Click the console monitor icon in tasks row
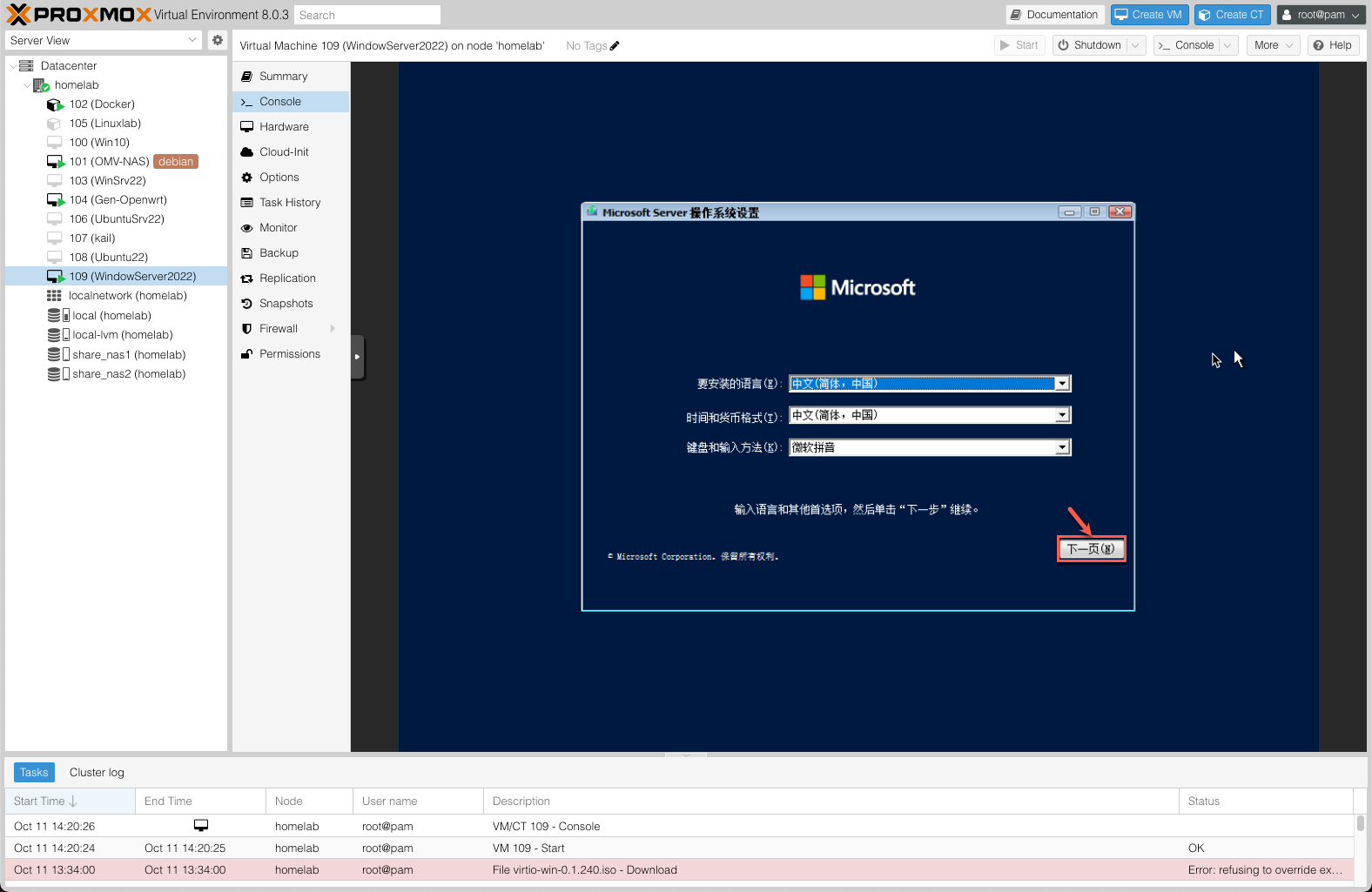This screenshot has width=1372, height=892. click(201, 826)
